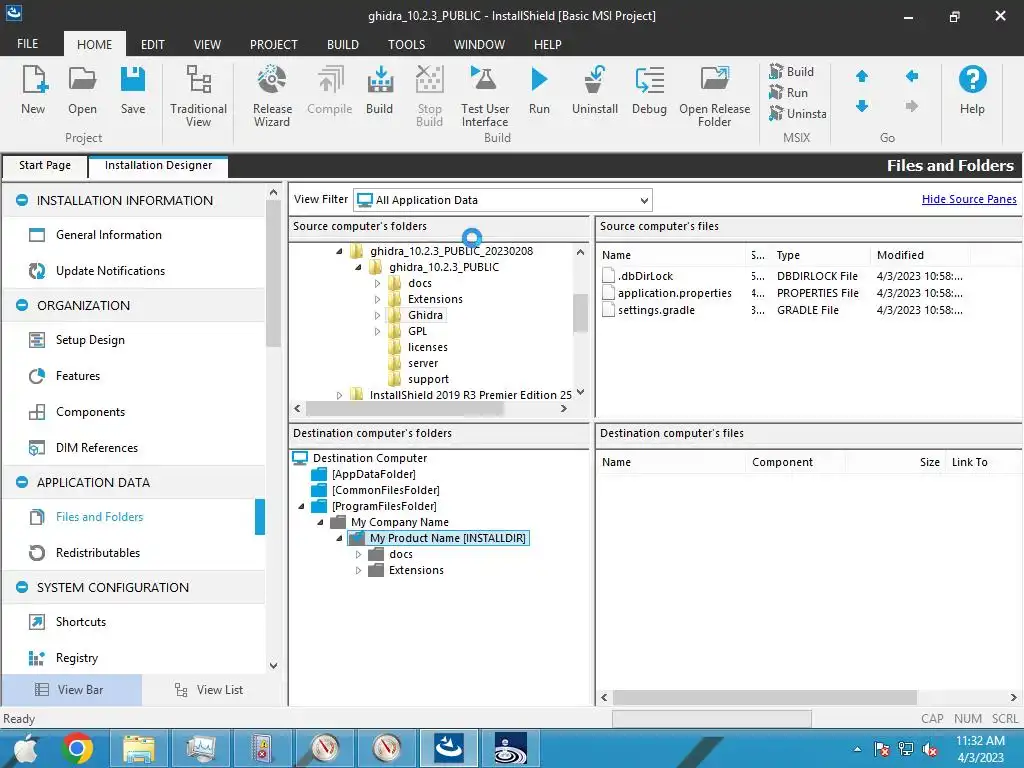Screen dimensions: 1024x768
Task: Expand destination docs folder arrow
Action: (x=359, y=554)
